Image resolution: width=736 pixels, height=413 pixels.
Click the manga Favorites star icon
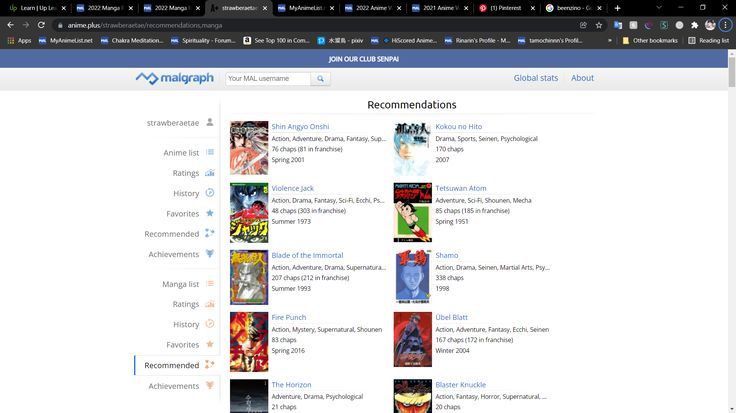pos(210,344)
